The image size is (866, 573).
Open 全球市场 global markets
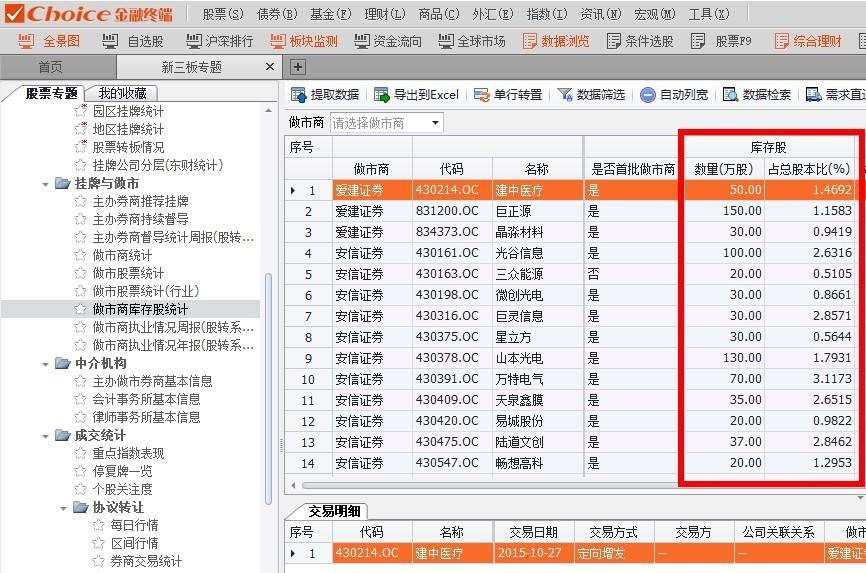coord(472,41)
